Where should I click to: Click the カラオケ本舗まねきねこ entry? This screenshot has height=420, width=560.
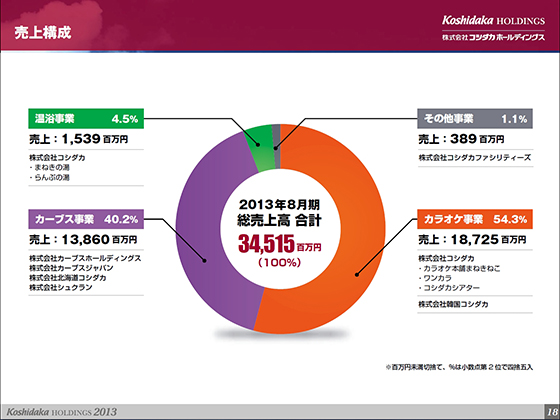[460, 268]
